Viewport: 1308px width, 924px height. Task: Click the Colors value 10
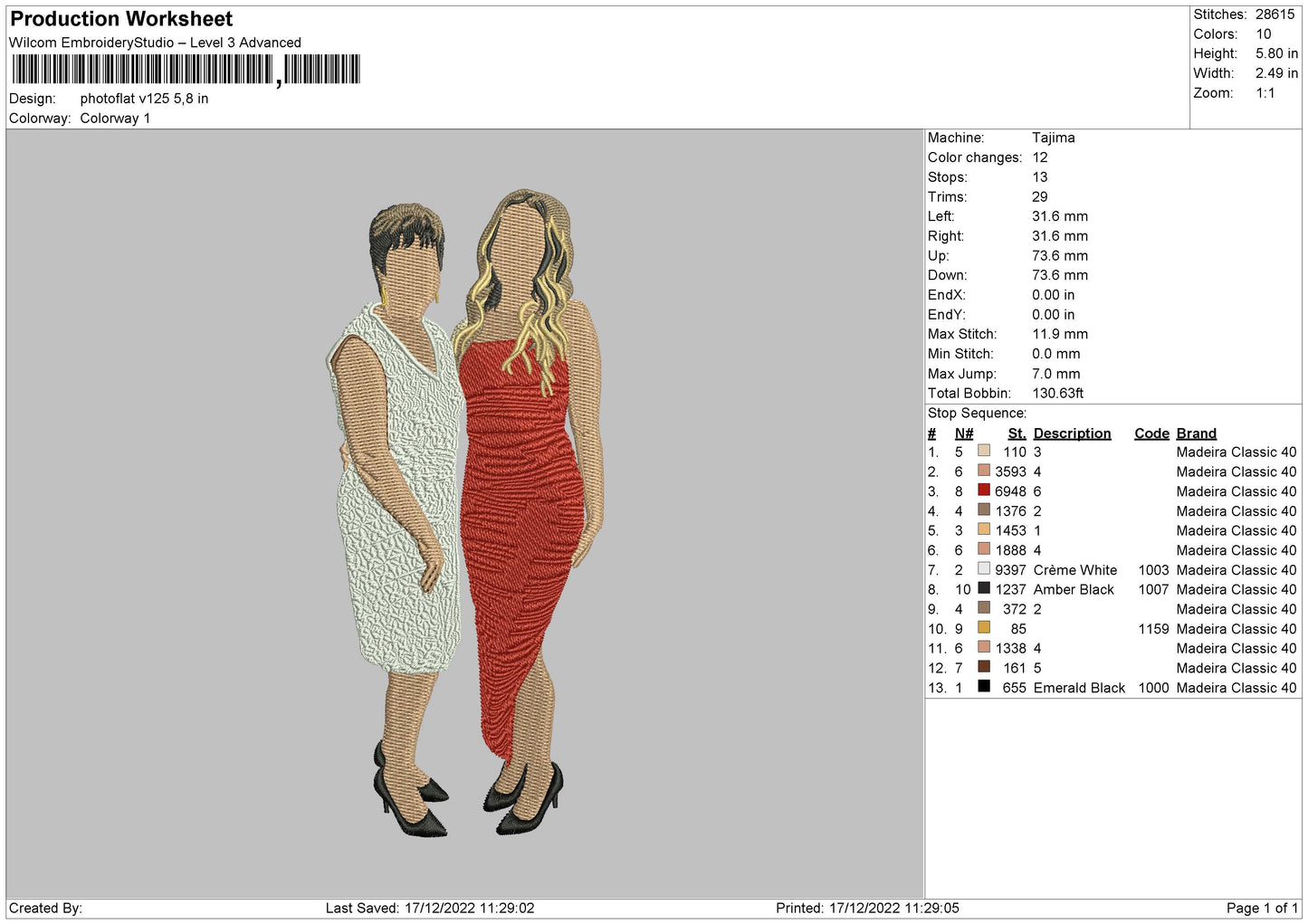(1263, 34)
